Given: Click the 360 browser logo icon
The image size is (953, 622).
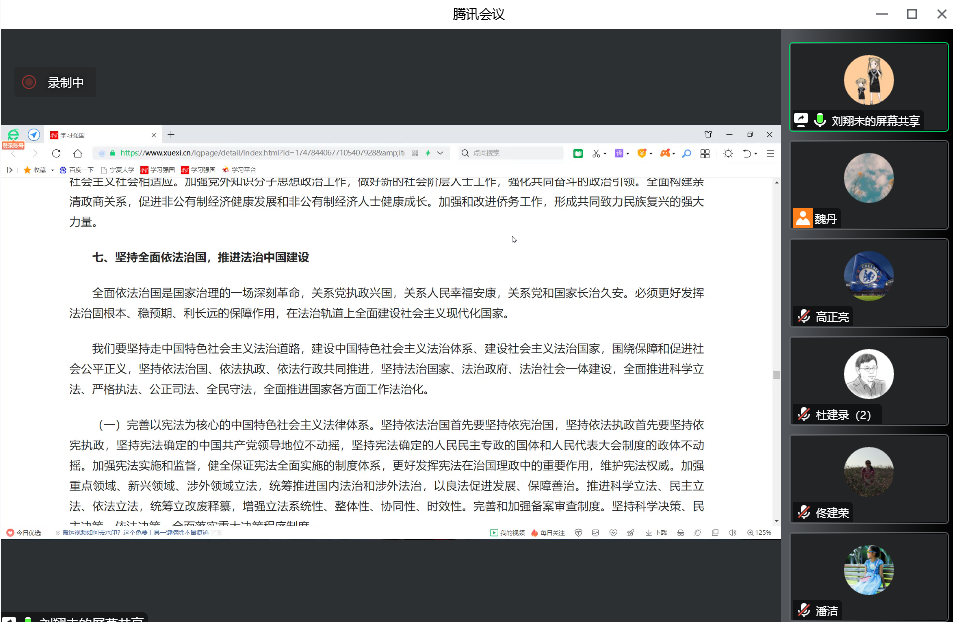Looking at the screenshot, I should coord(13,134).
